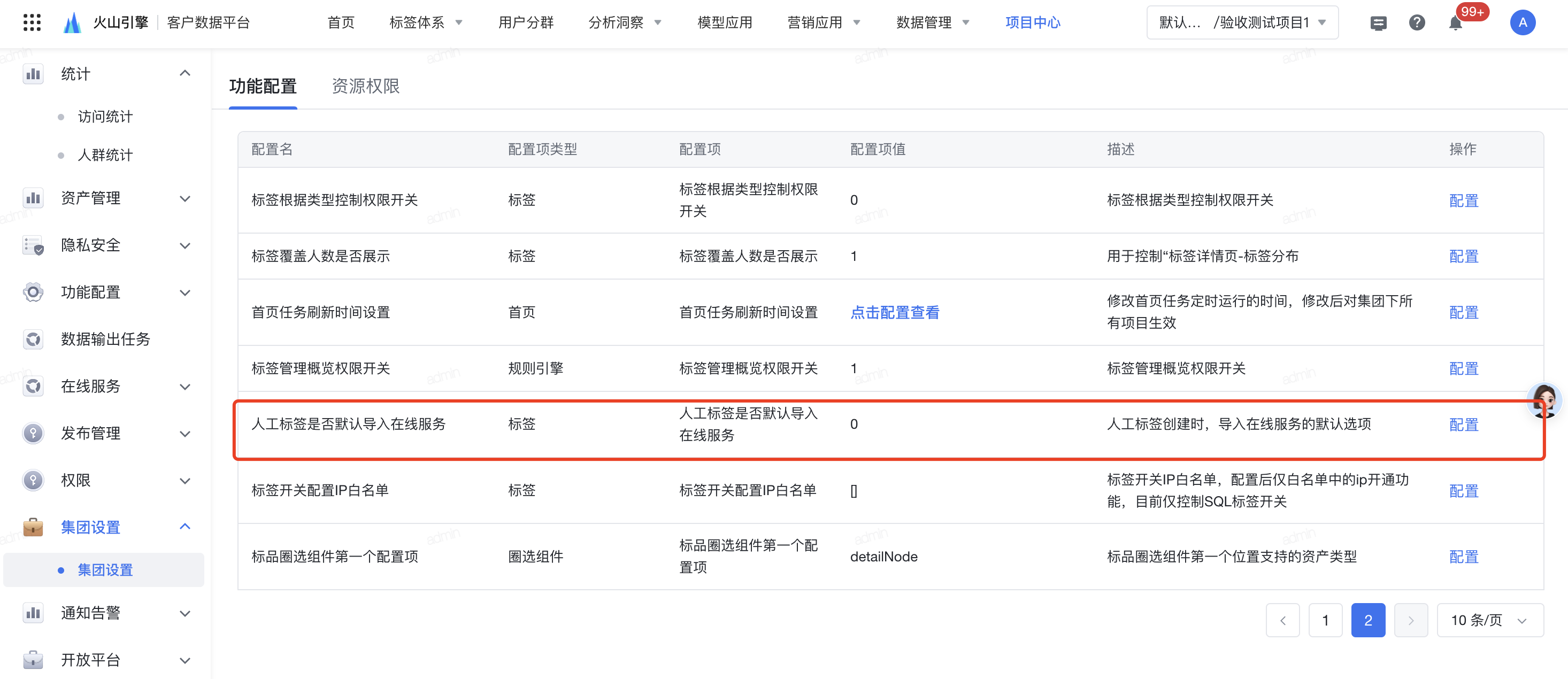This screenshot has width=1568, height=679.
Task: Click the 集团设置 briefcase icon
Action: tap(33, 527)
